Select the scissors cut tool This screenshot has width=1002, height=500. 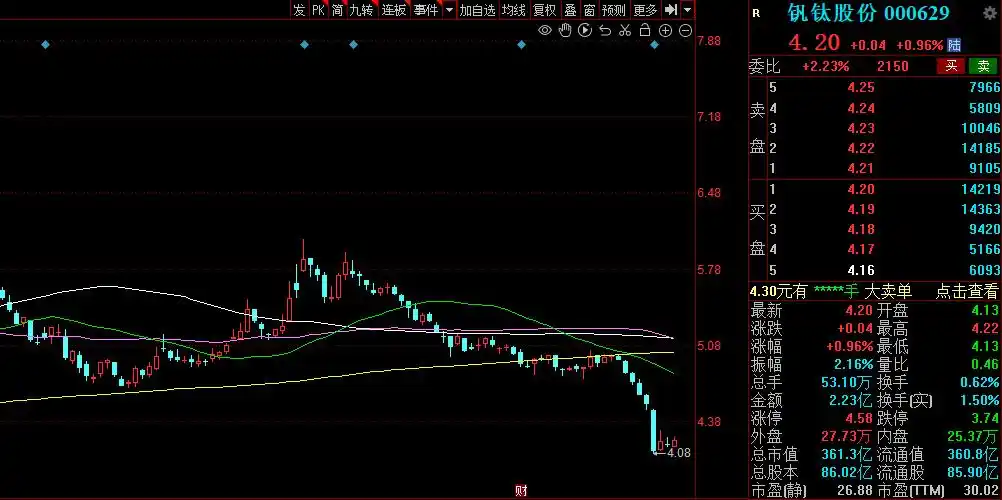625,30
